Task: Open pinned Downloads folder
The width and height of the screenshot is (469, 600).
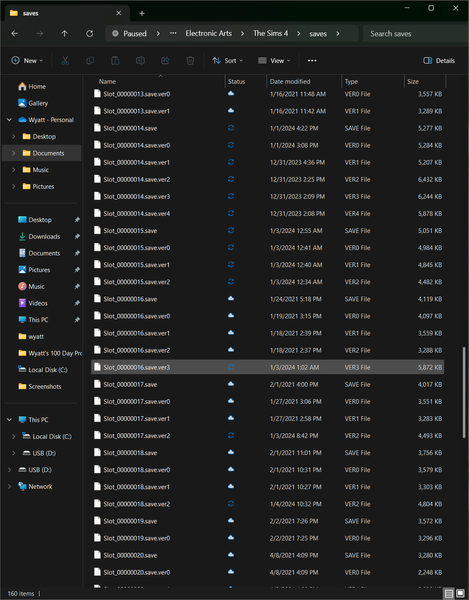Action: pos(39,236)
